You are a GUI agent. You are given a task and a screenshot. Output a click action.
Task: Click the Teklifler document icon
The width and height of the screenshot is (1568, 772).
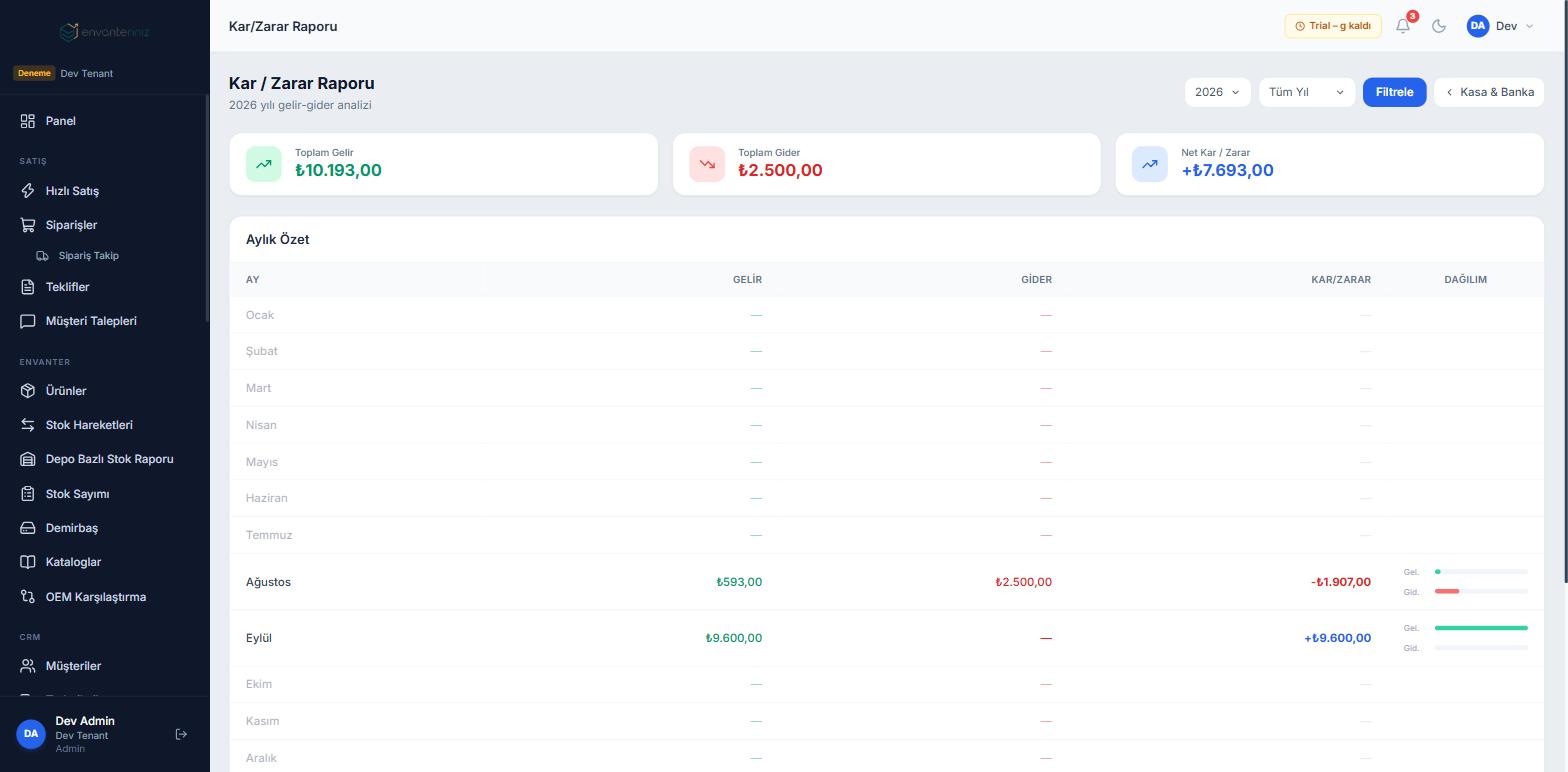(28, 287)
